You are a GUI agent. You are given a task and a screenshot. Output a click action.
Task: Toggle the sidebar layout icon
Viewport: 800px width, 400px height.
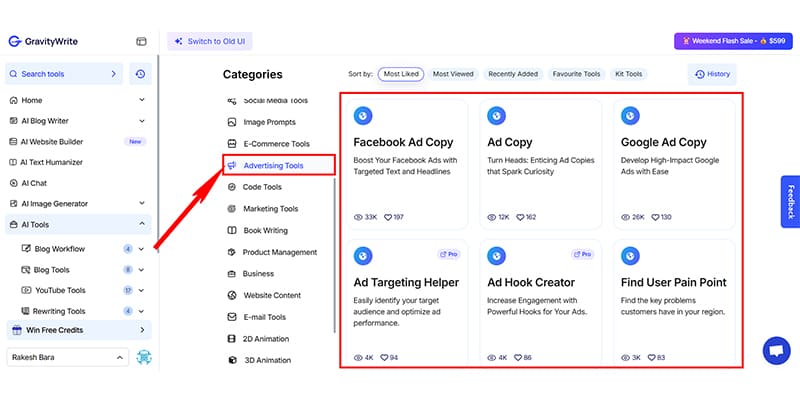tap(141, 41)
